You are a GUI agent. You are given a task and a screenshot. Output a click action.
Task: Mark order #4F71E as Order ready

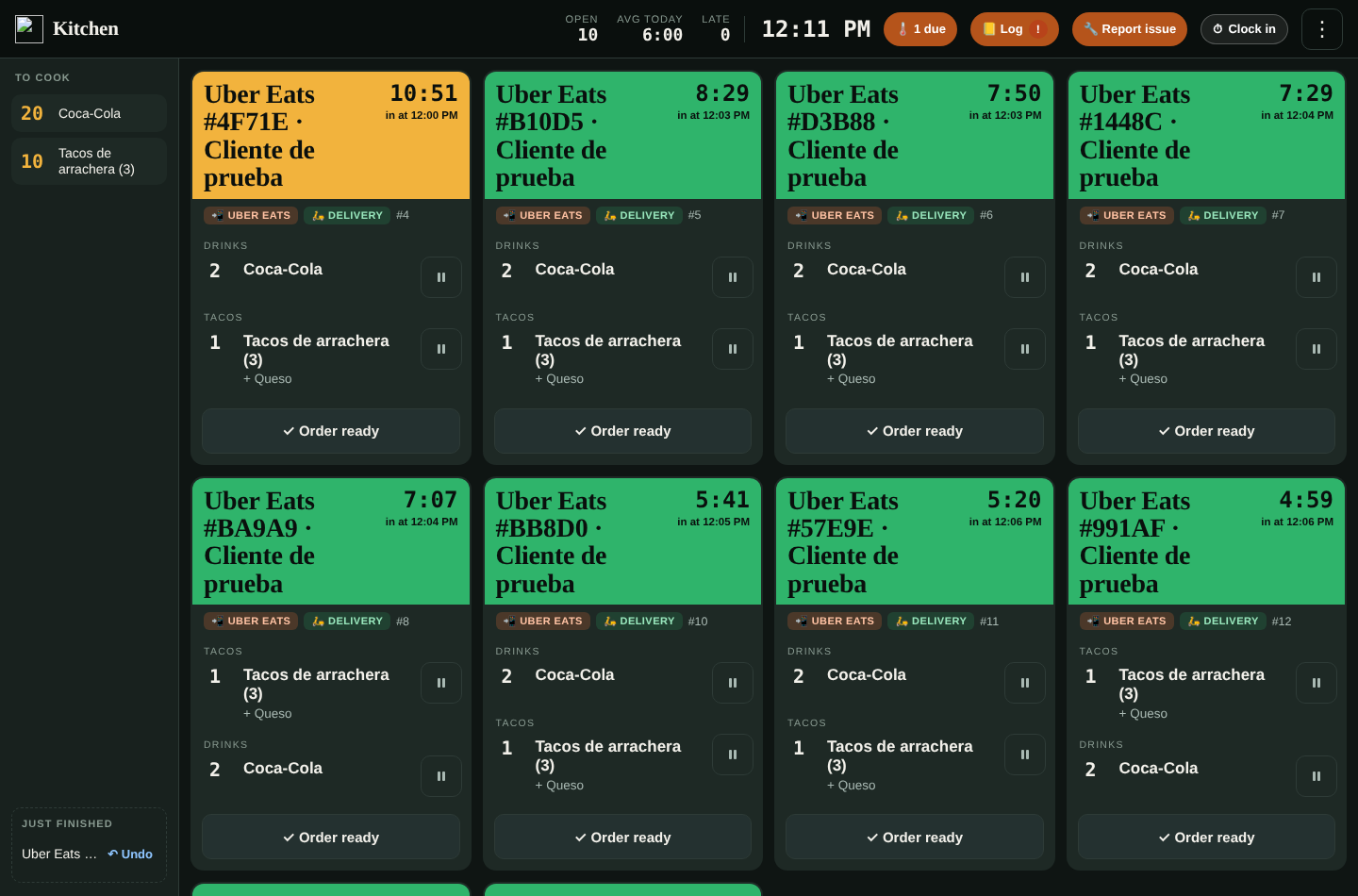coord(331,431)
